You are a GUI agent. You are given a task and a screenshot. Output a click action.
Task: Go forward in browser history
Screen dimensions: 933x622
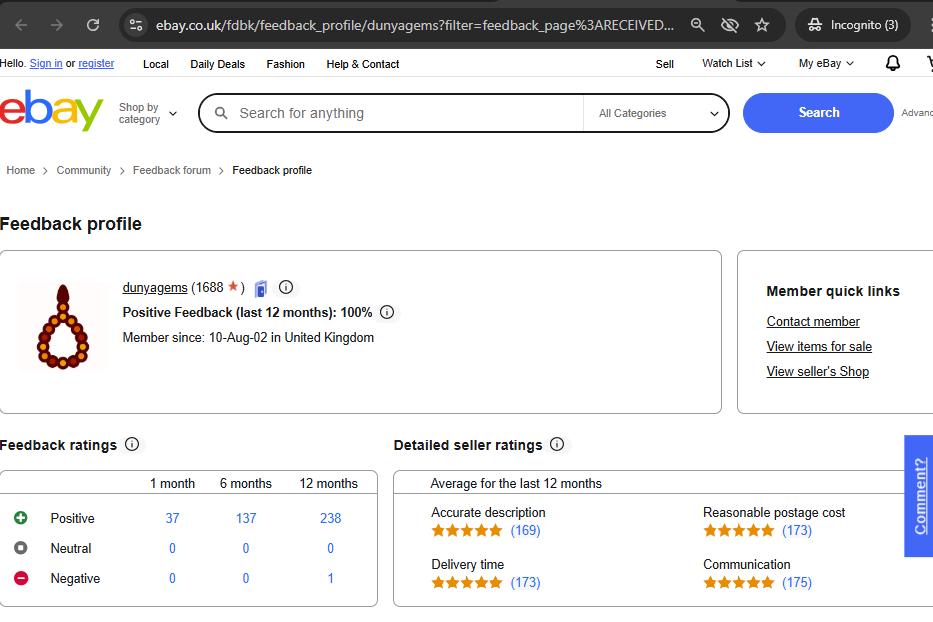click(x=57, y=25)
